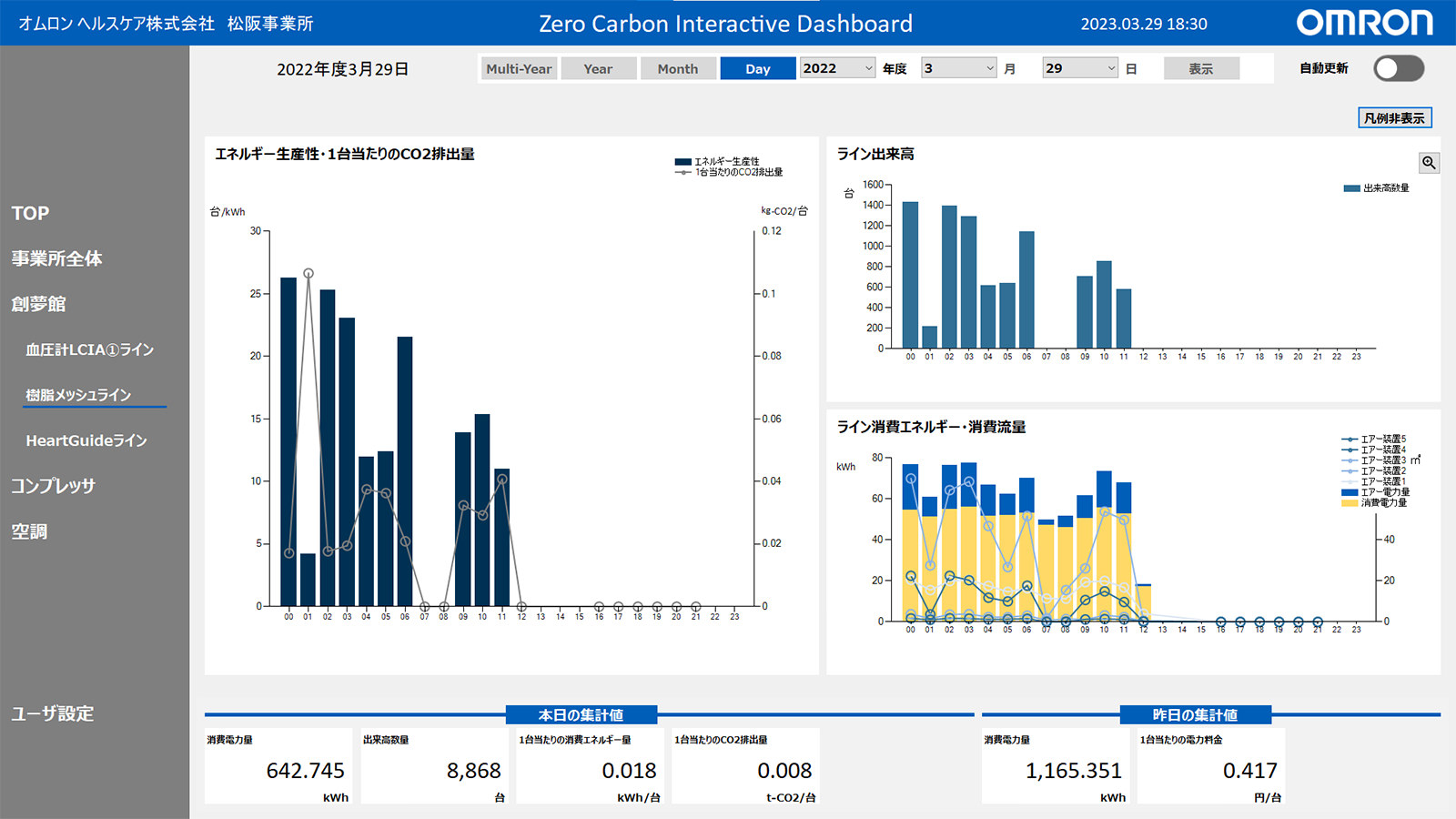Open HeartGuideライン in the sidebar
Screen dimensions: 1456x819
(x=86, y=440)
